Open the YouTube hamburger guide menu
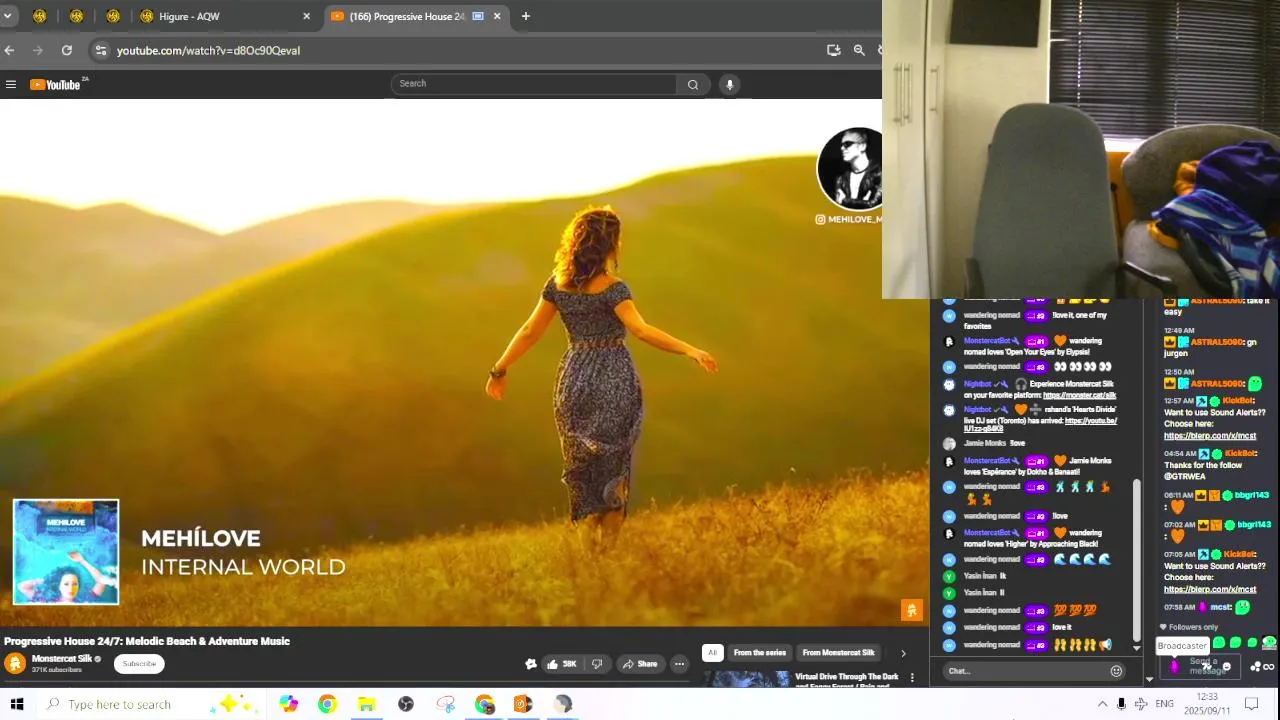The height and width of the screenshot is (720, 1280). coord(11,85)
